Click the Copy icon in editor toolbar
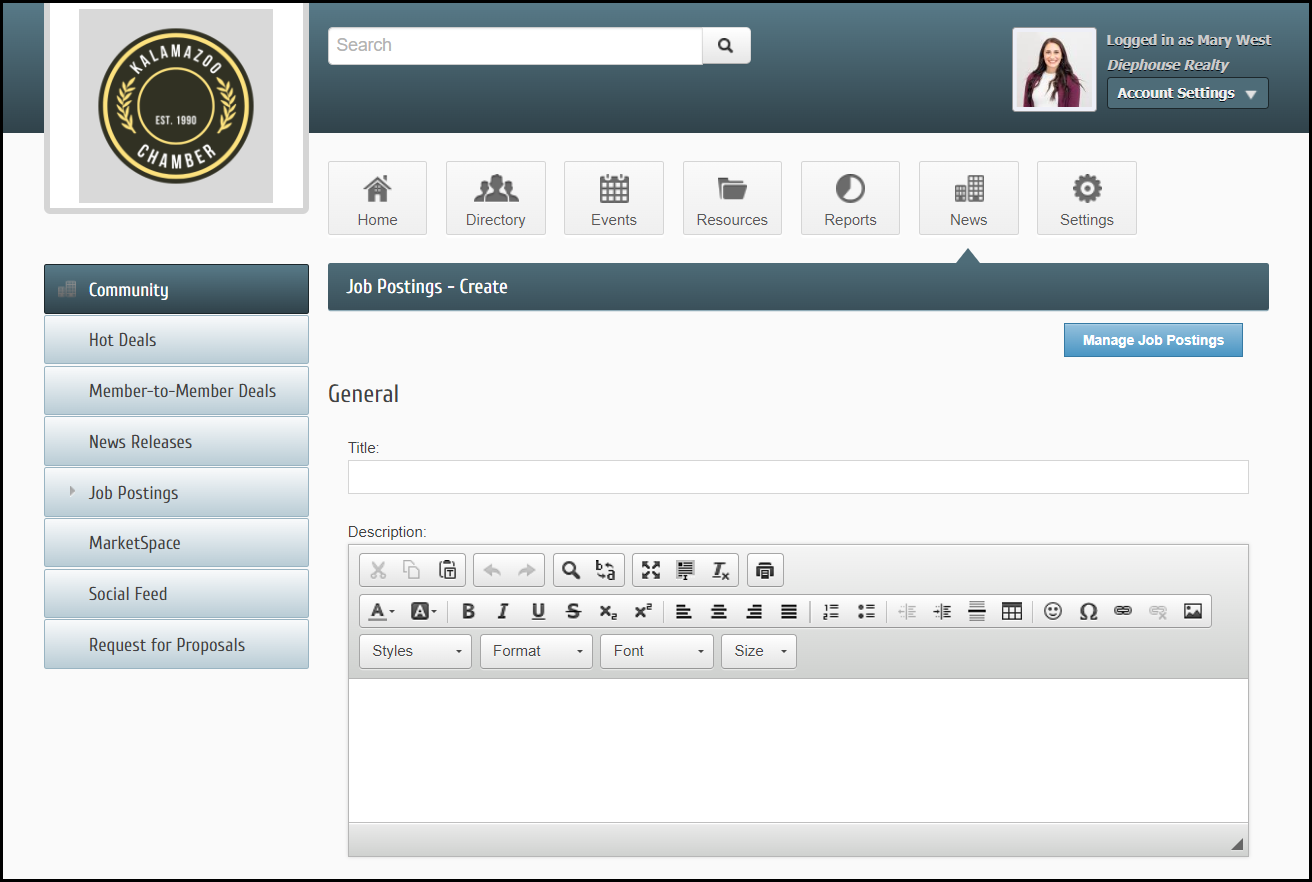The height and width of the screenshot is (882, 1312). (x=412, y=570)
